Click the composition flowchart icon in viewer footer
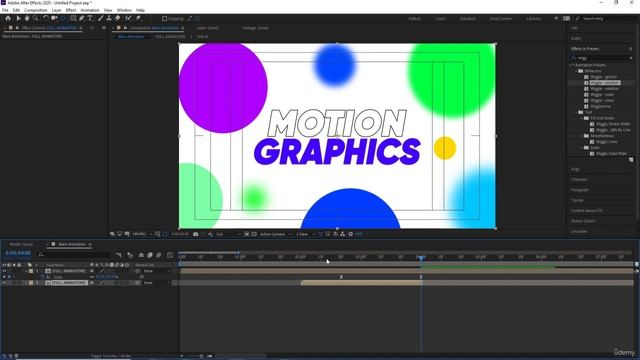Image resolution: width=640 pixels, height=360 pixels. click(x=342, y=234)
